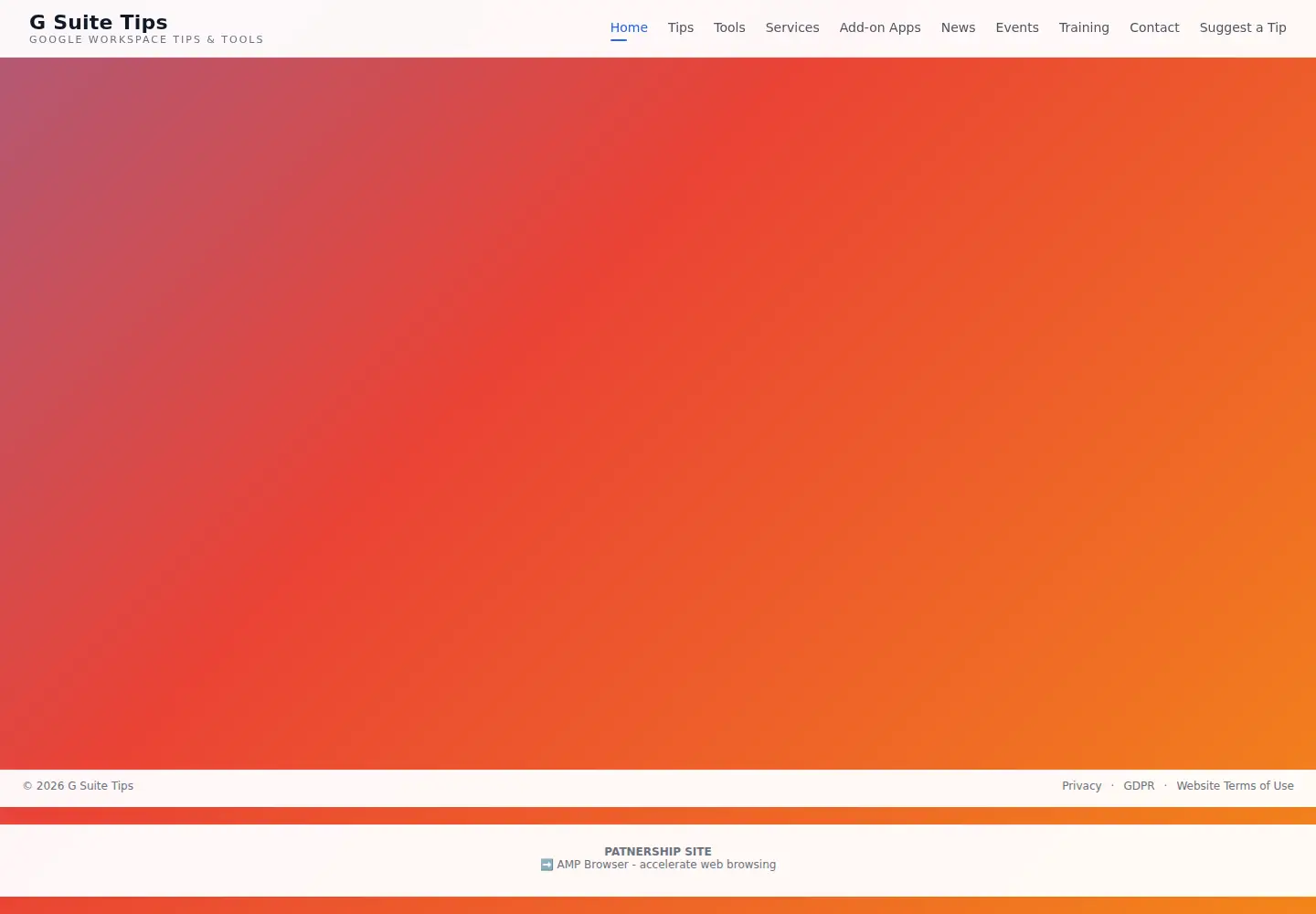Click the Contact link in navigation

click(x=1154, y=27)
